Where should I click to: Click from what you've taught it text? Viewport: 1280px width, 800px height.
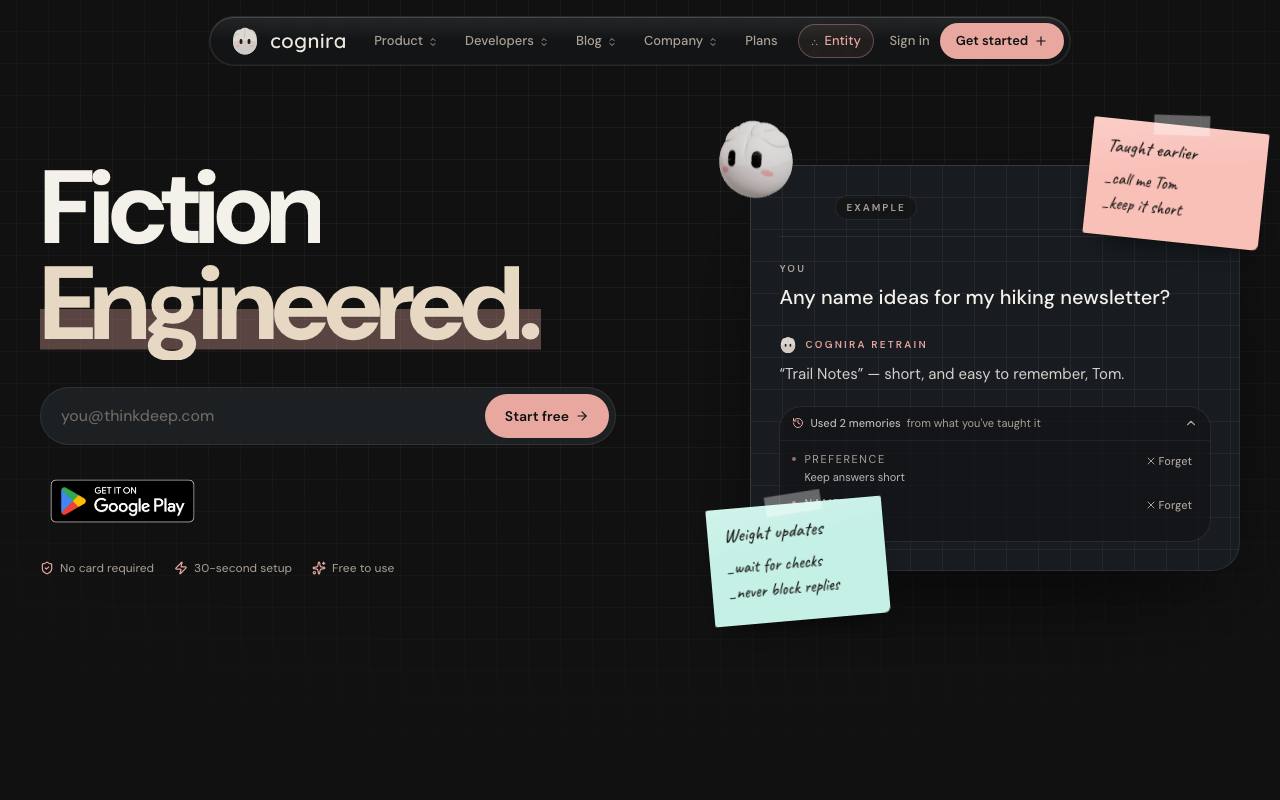click(974, 423)
